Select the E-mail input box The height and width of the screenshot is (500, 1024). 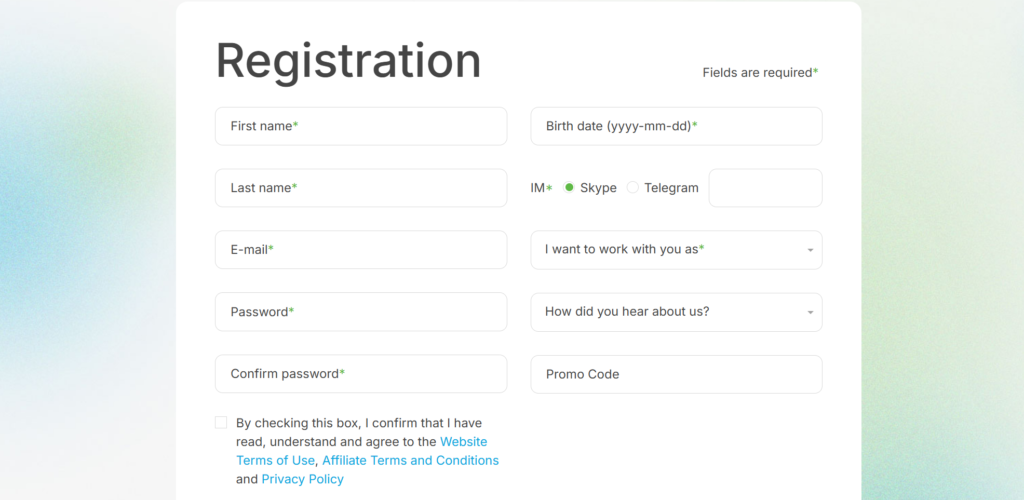pyautogui.click(x=360, y=249)
